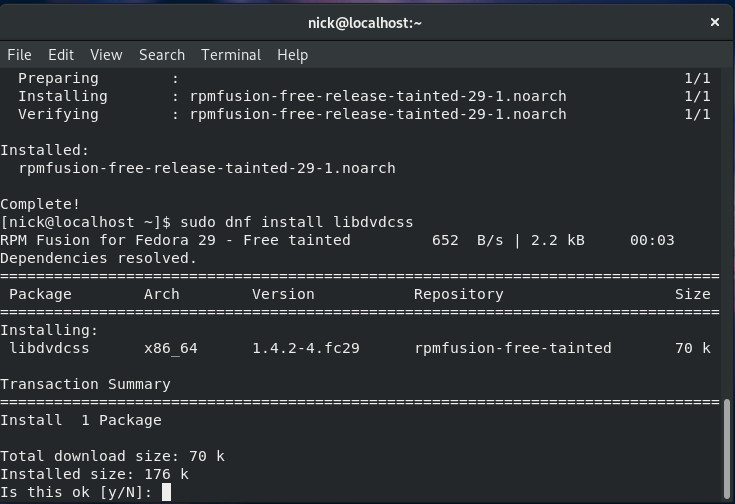Viewport: 735px width, 504px height.
Task: Click the 'Package' column header
Action: (40, 294)
